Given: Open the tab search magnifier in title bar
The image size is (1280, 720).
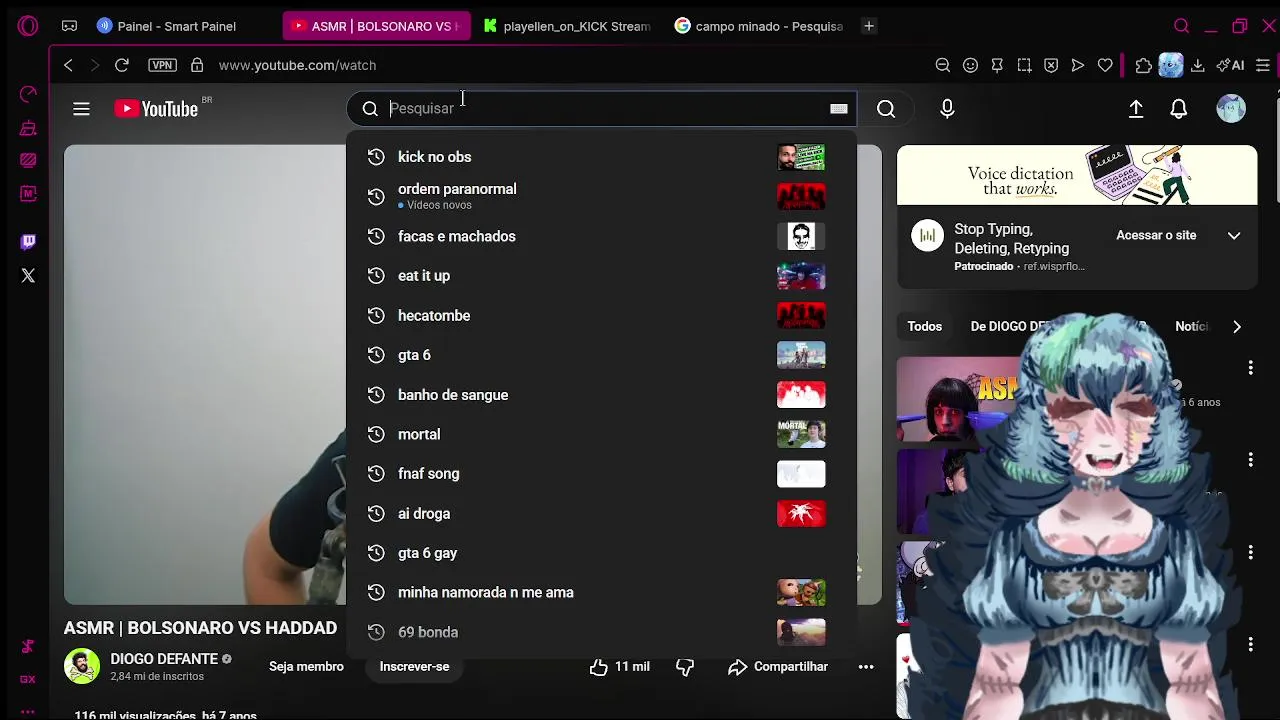Looking at the screenshot, I should click(1181, 26).
